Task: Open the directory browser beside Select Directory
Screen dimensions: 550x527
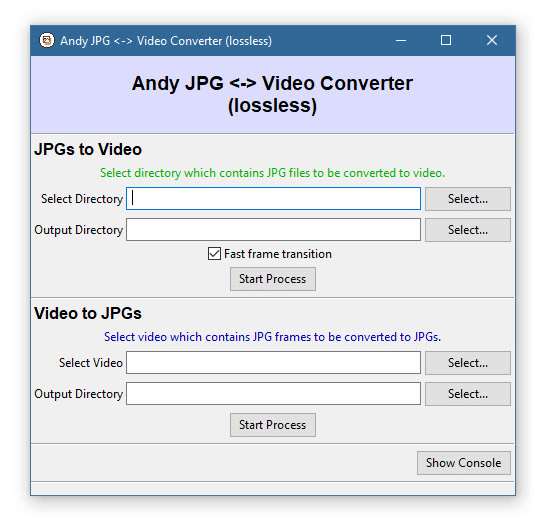Action: [x=468, y=199]
